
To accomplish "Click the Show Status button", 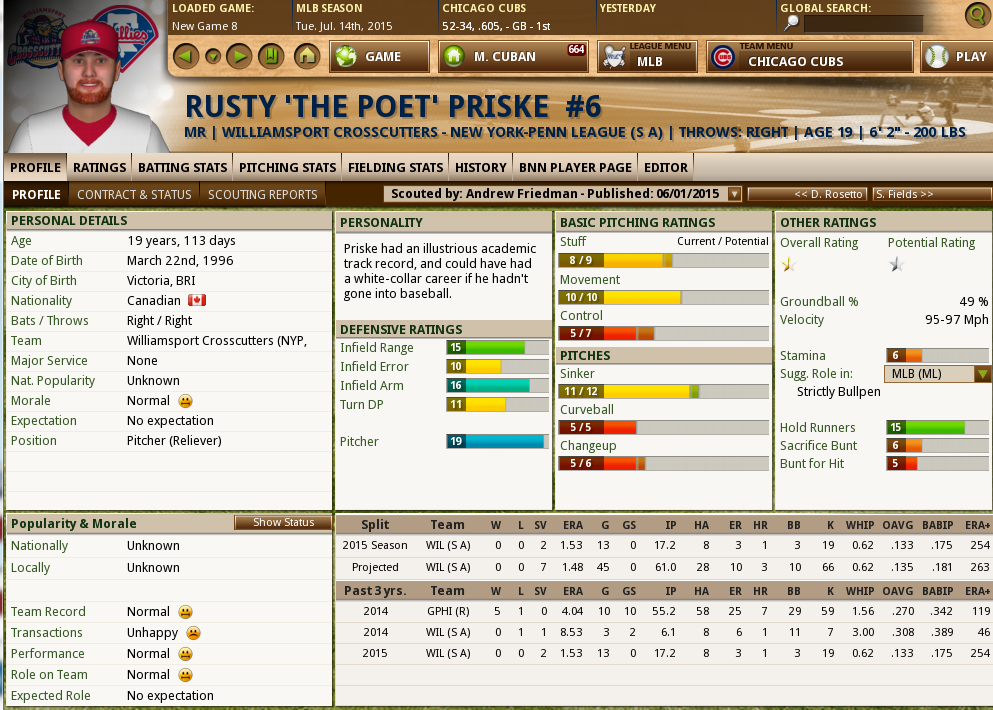I will 283,523.
